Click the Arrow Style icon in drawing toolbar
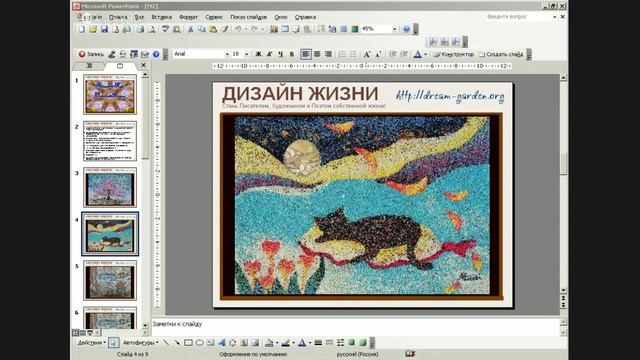 340,342
